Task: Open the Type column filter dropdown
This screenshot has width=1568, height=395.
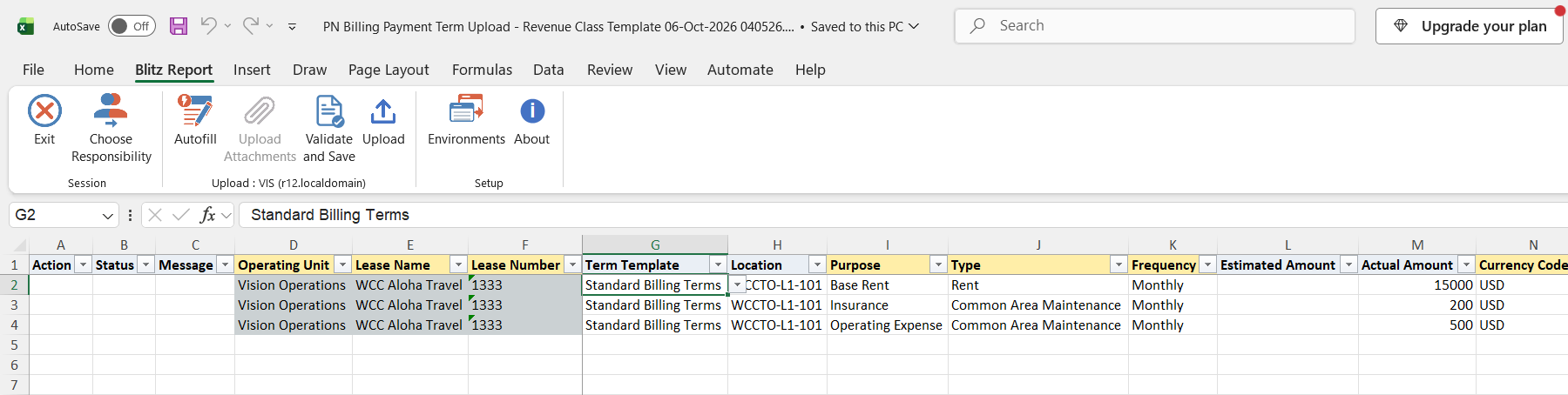Action: pyautogui.click(x=1119, y=264)
